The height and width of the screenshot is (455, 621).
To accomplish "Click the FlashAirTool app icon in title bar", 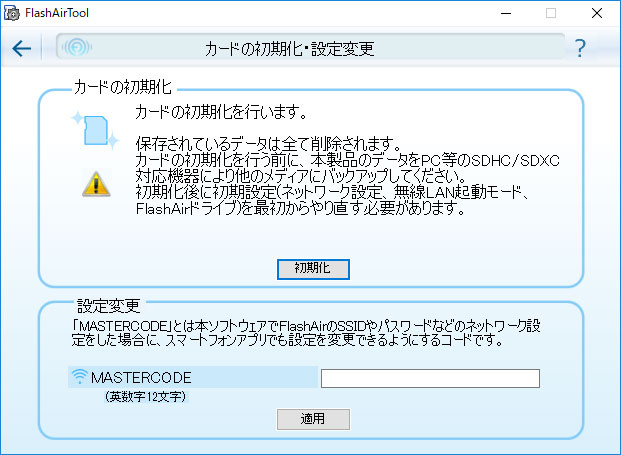I will click(x=12, y=13).
